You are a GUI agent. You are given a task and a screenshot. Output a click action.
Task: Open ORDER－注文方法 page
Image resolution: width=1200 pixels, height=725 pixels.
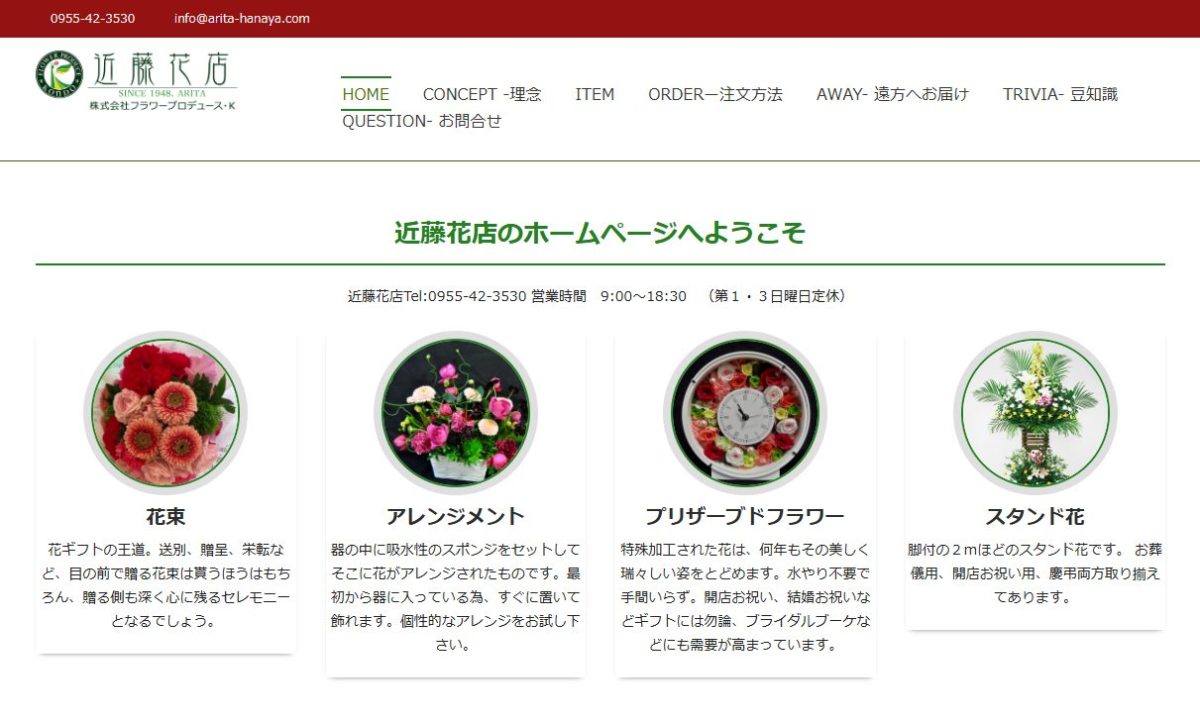pyautogui.click(x=715, y=94)
